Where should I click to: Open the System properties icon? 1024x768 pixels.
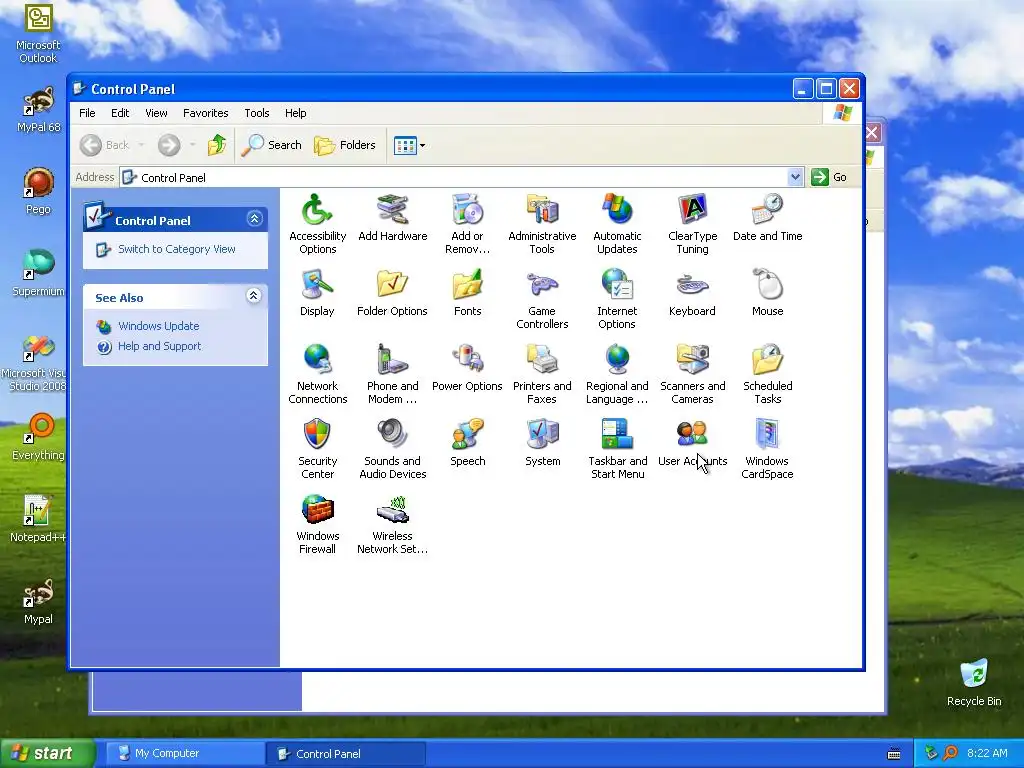coord(542,443)
